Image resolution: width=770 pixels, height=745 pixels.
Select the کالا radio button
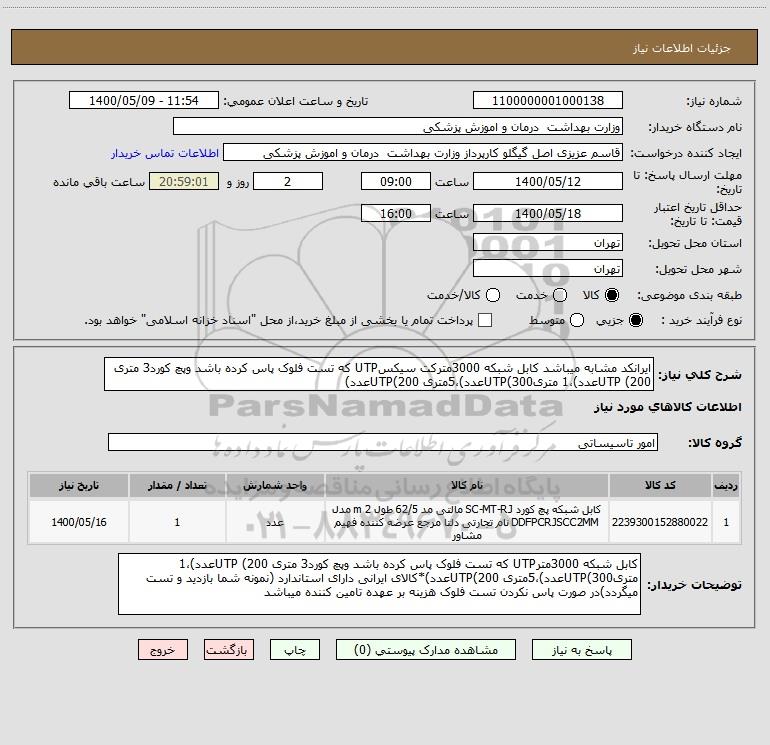pos(612,295)
